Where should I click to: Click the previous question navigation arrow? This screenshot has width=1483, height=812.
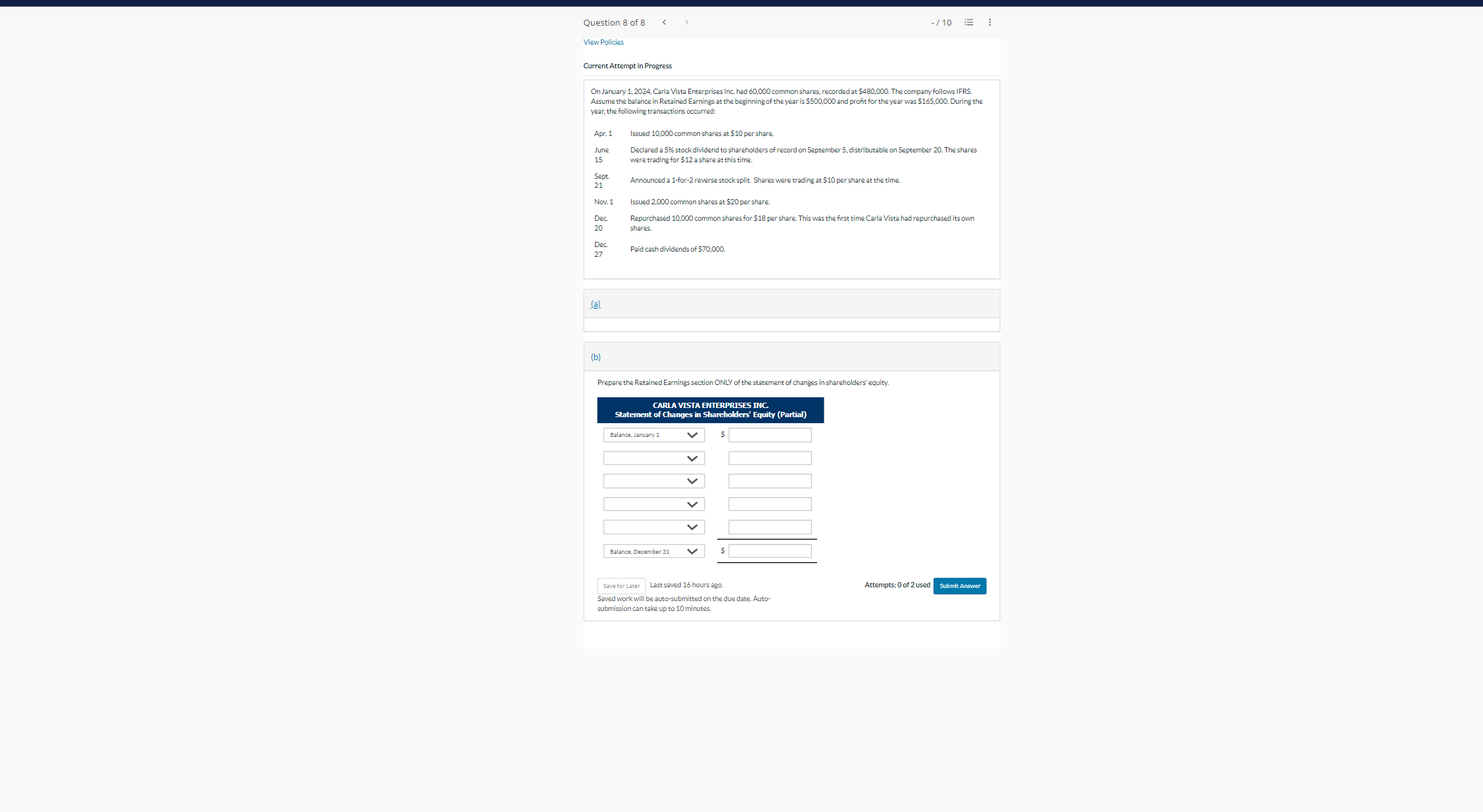point(665,22)
